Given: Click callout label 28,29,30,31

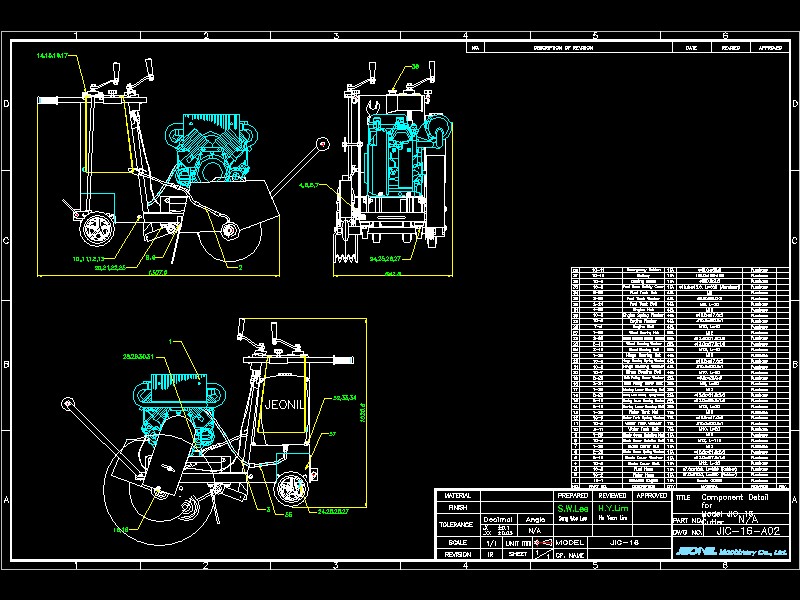Looking at the screenshot, I should [138, 357].
